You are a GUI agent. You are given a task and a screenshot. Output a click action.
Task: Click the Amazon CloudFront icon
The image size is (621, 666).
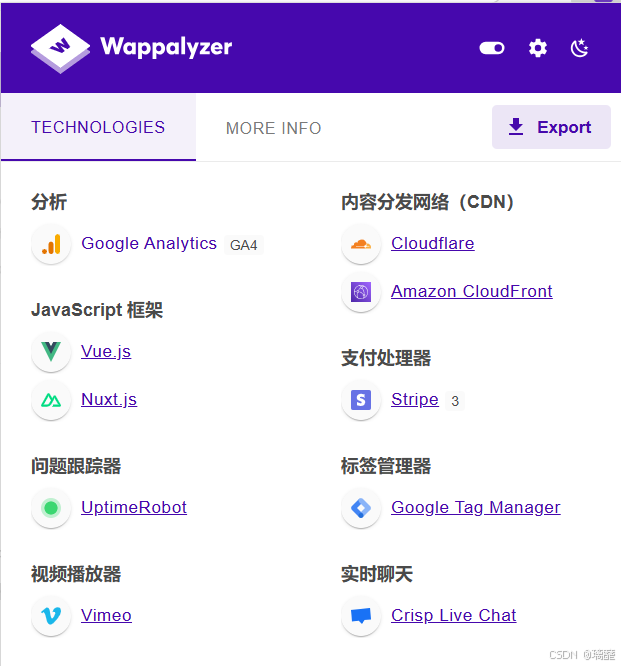(361, 292)
